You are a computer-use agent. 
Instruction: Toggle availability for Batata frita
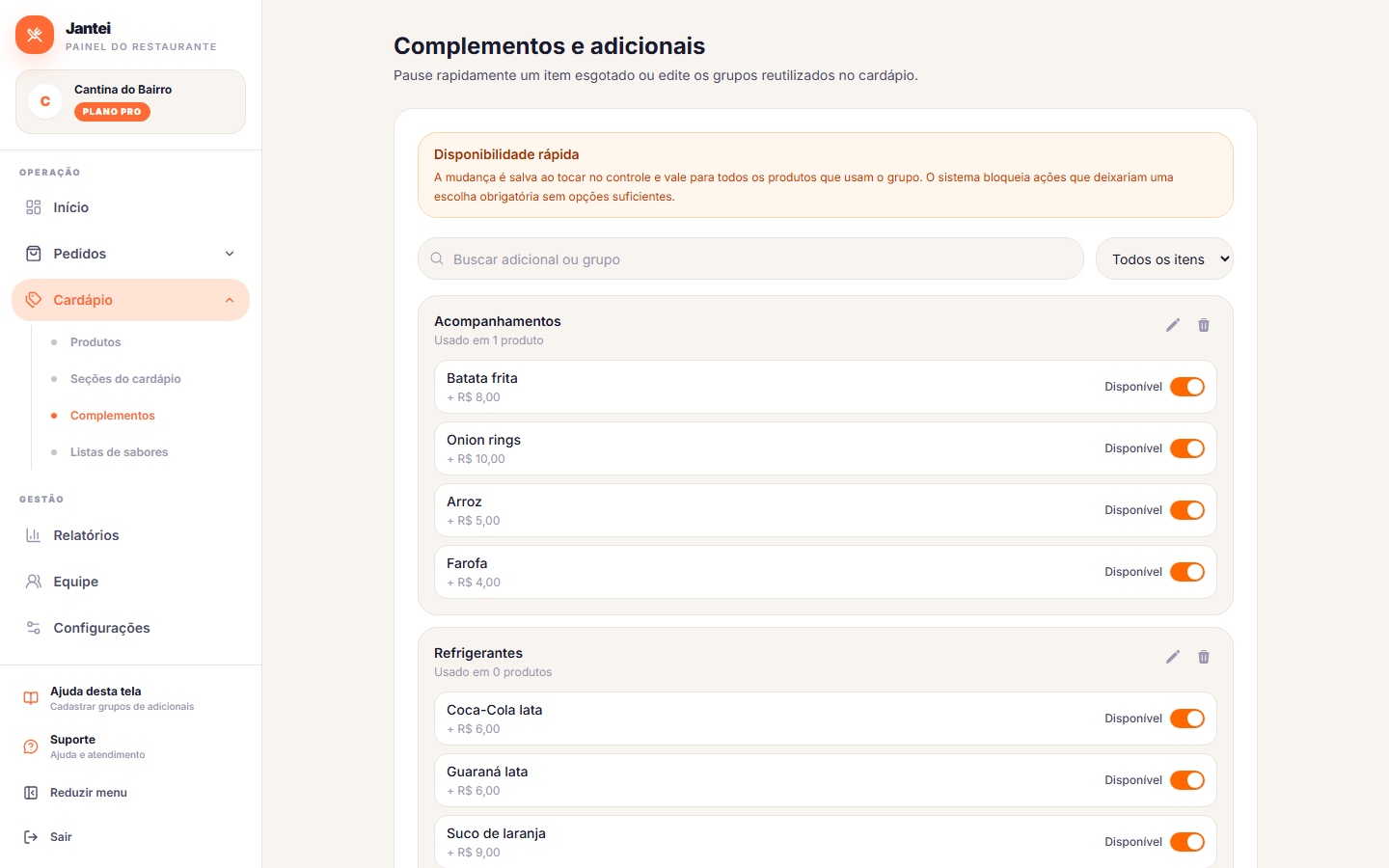pyautogui.click(x=1187, y=387)
